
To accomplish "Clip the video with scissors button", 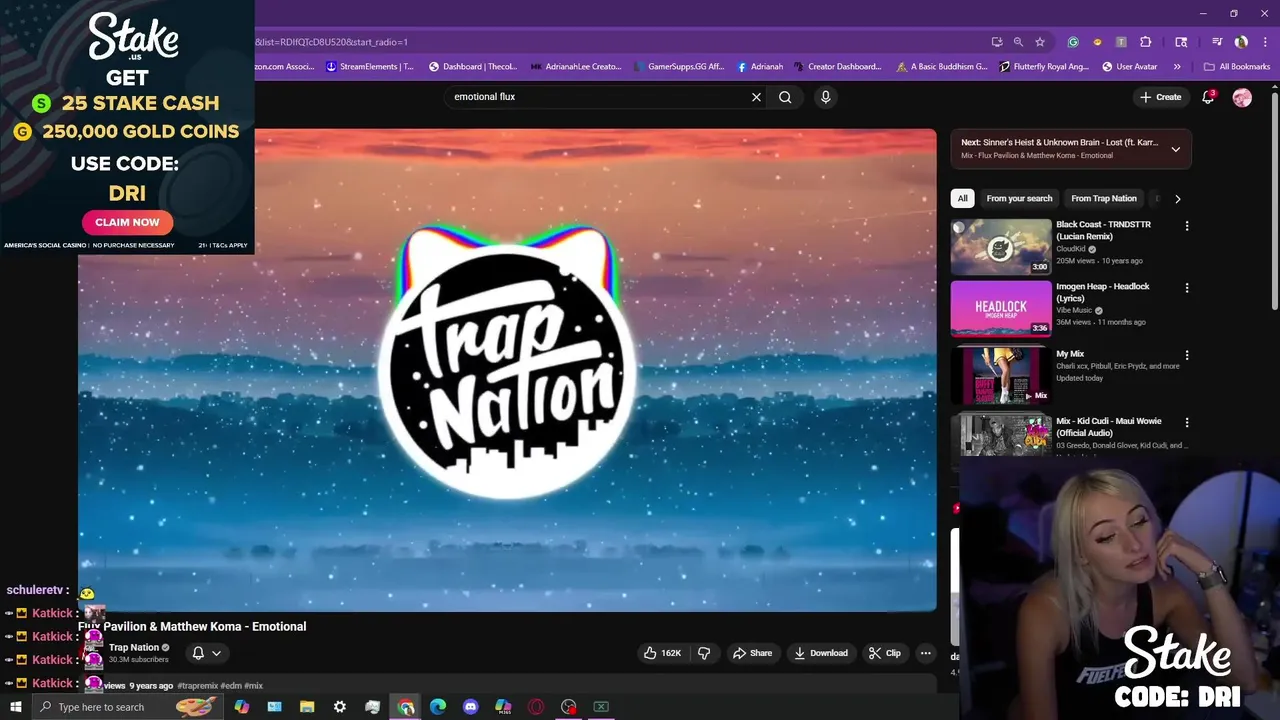I will click(885, 653).
